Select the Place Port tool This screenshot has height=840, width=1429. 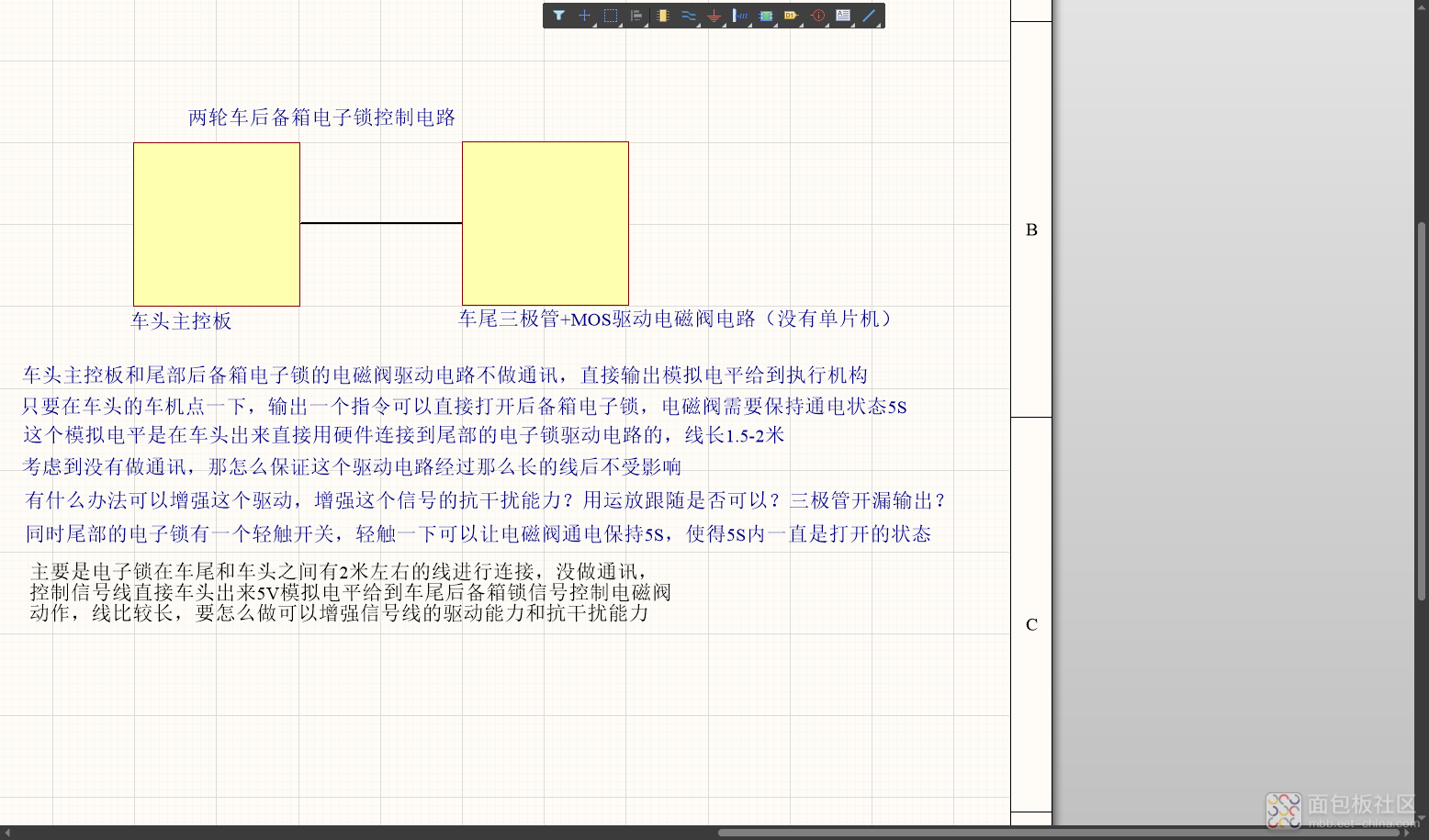(741, 15)
